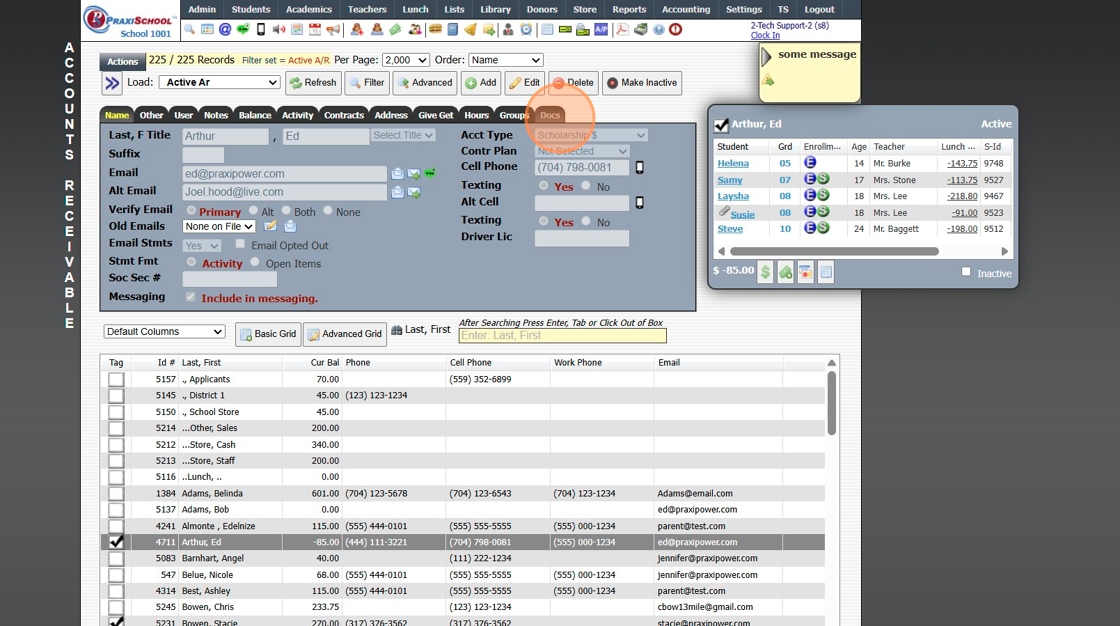Select the Open Items statement format radio
The image size is (1120, 626).
pos(255,263)
